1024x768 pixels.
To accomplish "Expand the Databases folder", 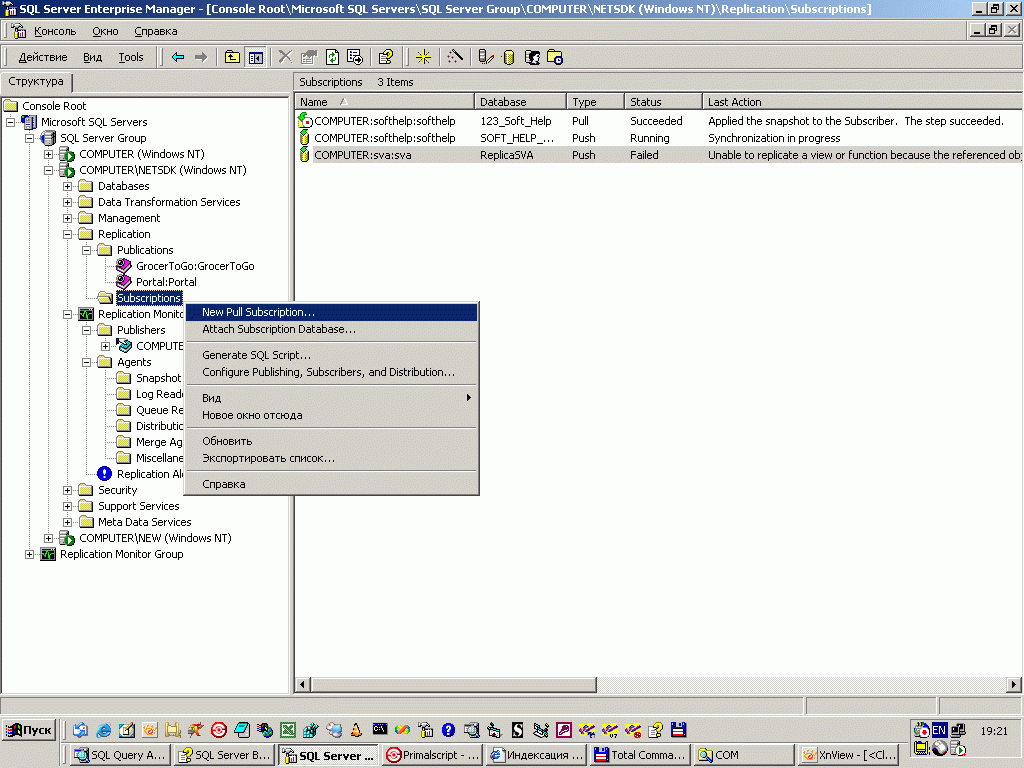I will (x=67, y=186).
